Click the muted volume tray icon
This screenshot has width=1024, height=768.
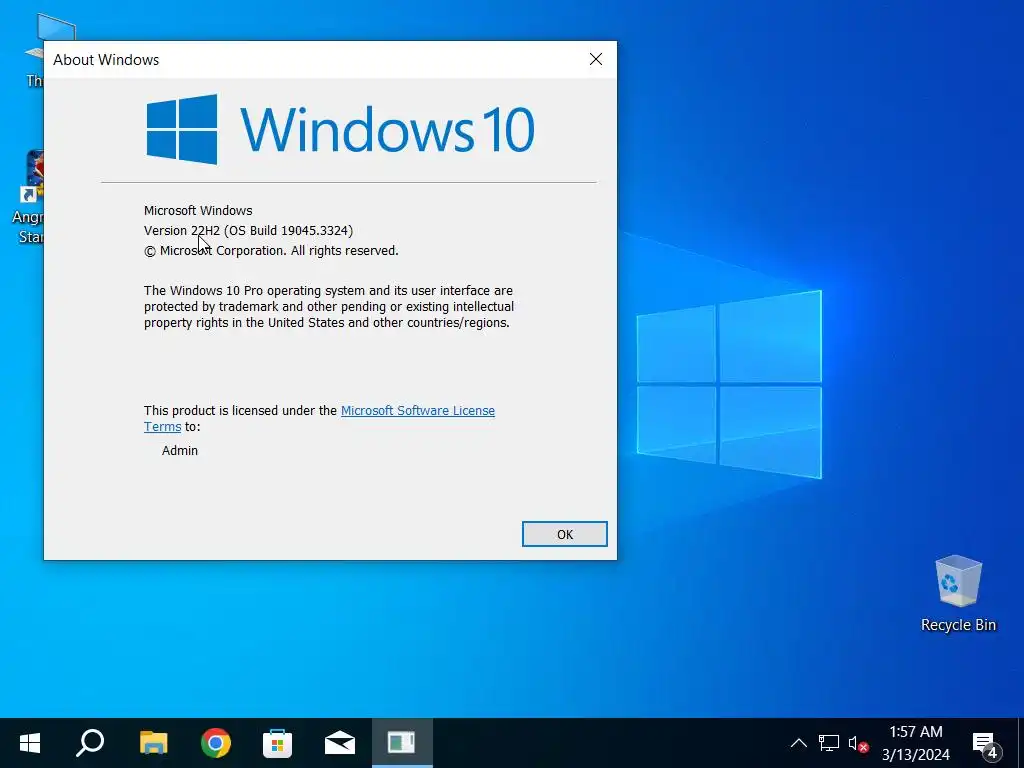click(x=858, y=744)
